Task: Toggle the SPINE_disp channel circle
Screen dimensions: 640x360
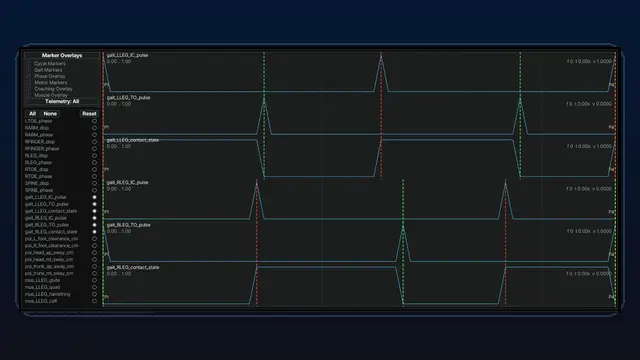Action: [94, 183]
